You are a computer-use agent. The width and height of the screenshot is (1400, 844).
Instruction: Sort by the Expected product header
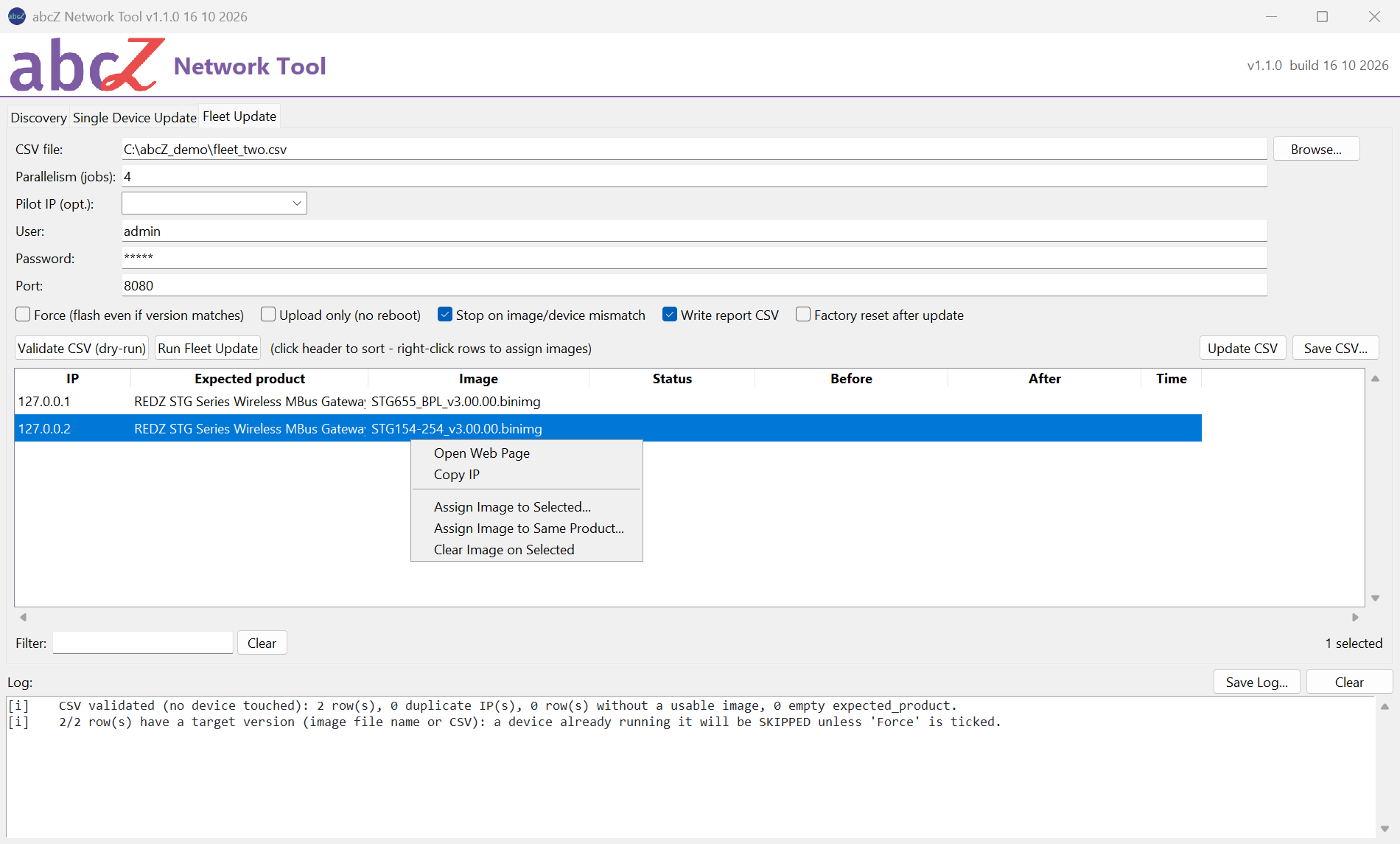(x=250, y=378)
